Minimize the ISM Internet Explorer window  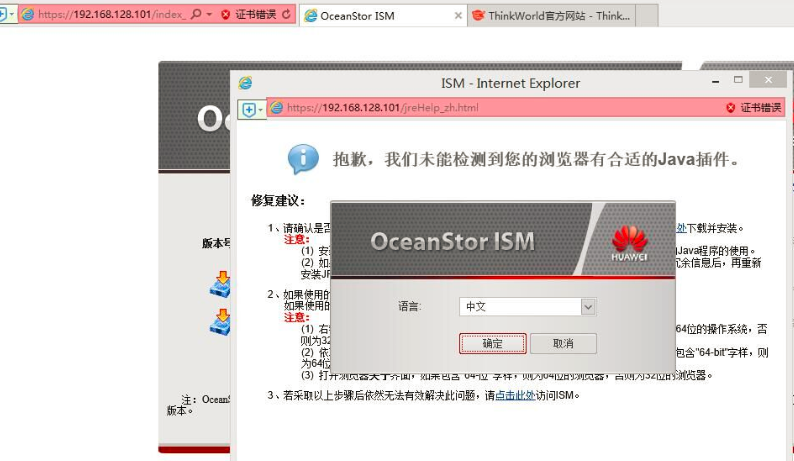(715, 82)
